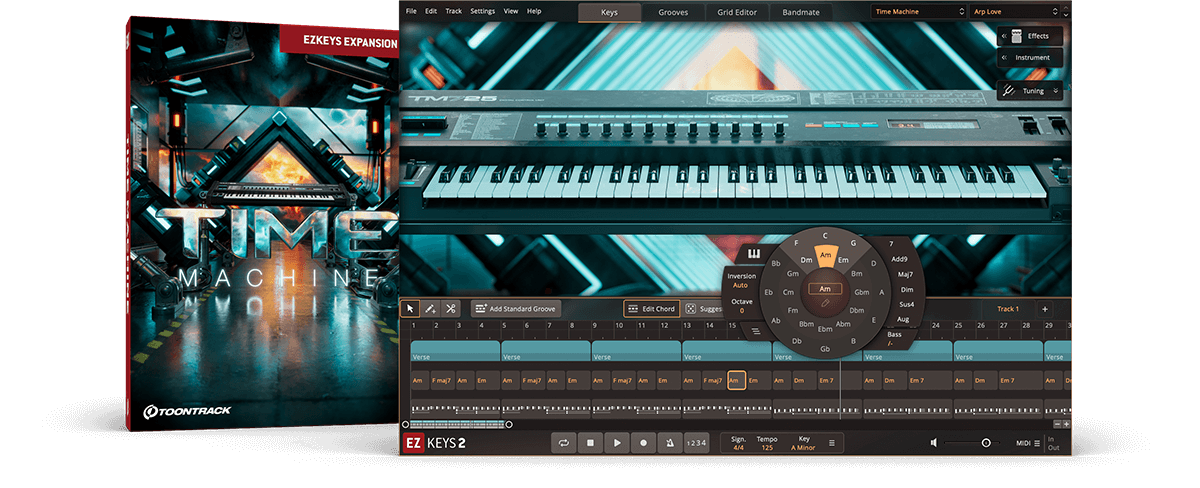This screenshot has width=1200, height=488.
Task: Select the highlighted Am chord block
Action: [736, 381]
